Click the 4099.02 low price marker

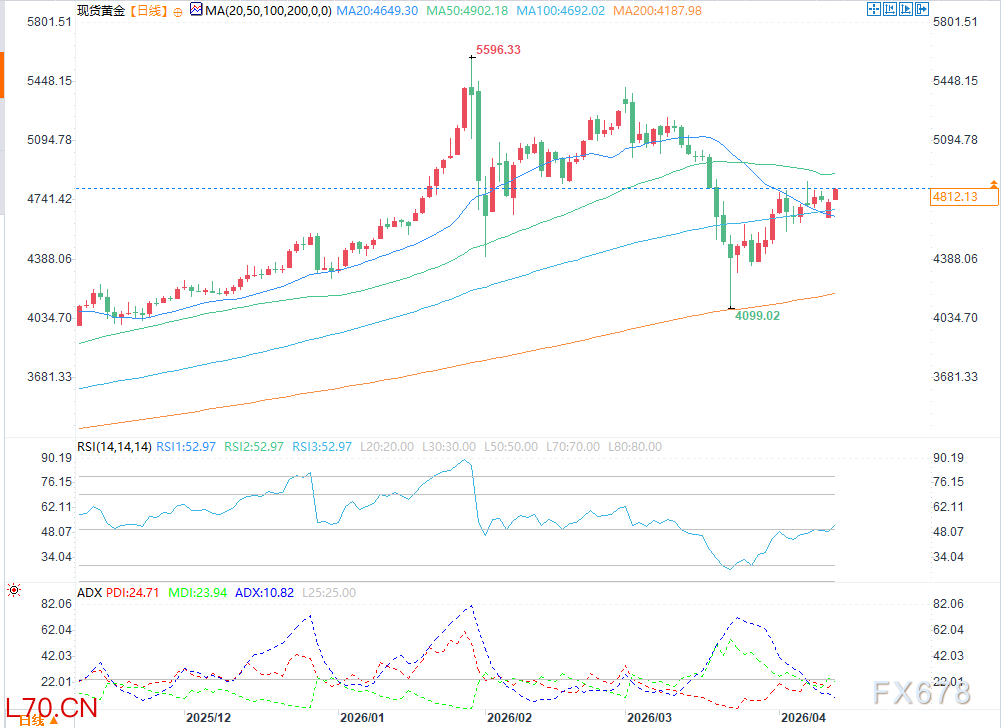(756, 315)
